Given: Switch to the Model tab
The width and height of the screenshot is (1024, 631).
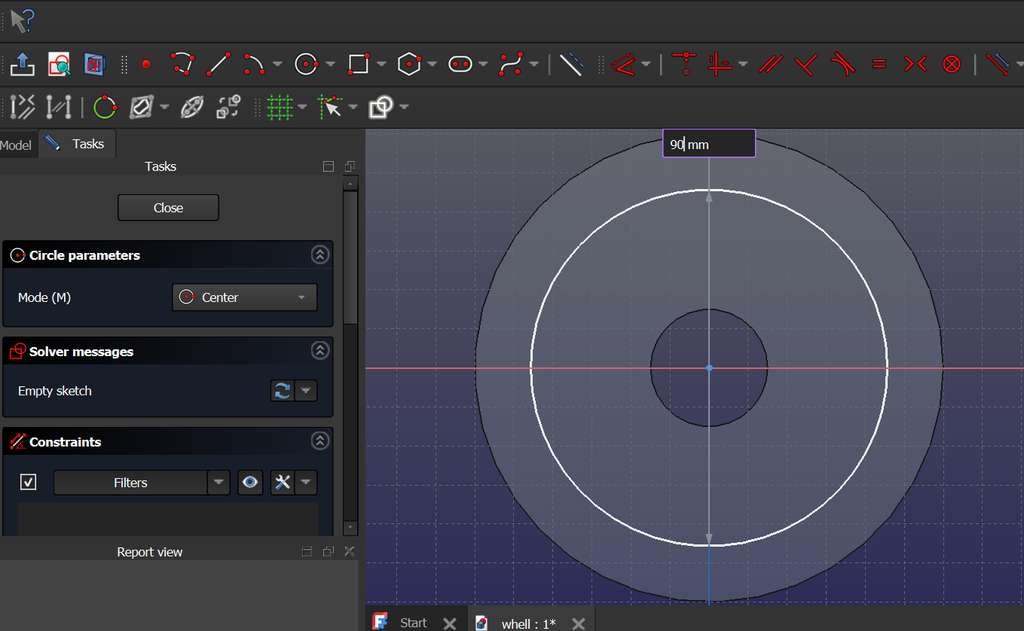Looking at the screenshot, I should 16,144.
